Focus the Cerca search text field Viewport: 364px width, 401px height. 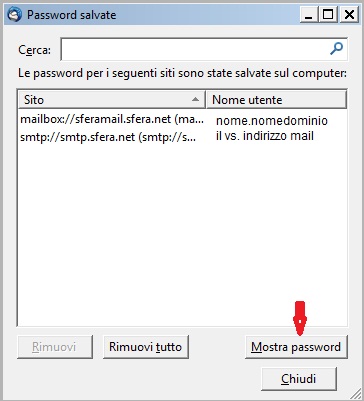pos(195,49)
